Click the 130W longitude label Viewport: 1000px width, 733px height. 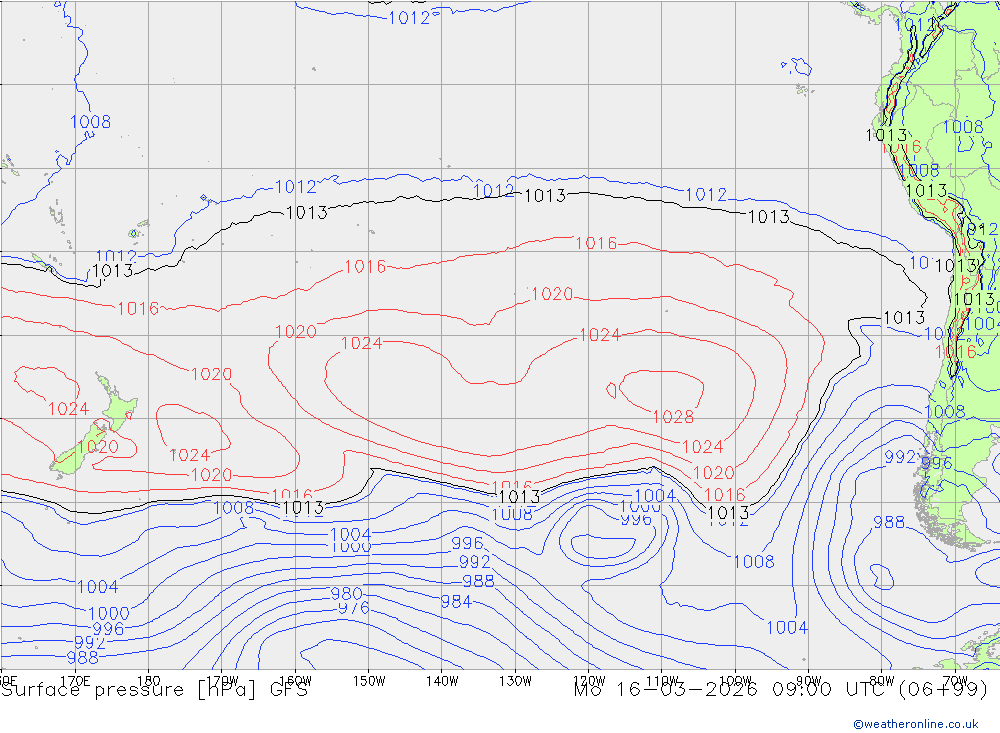(515, 681)
